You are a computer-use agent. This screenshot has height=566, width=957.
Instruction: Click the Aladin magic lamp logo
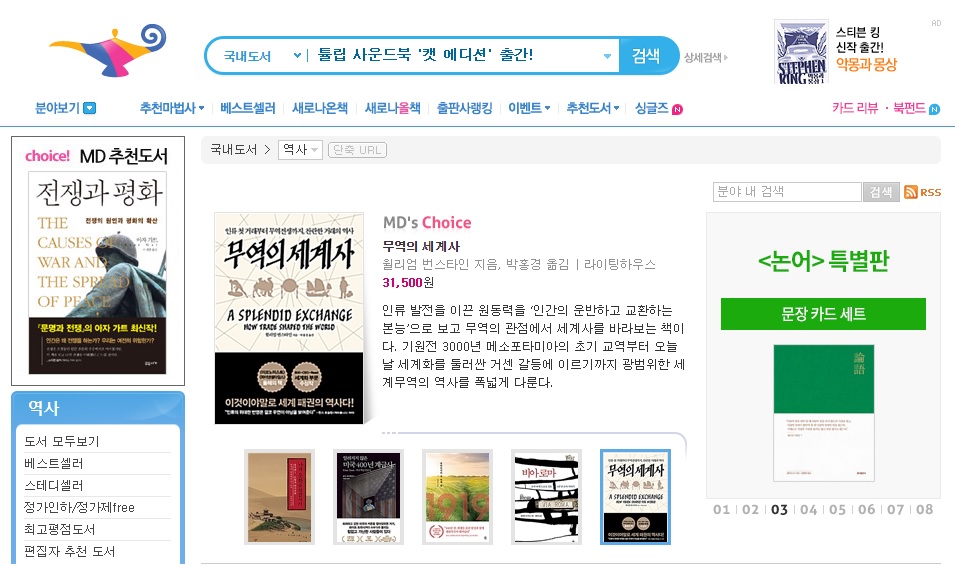(x=108, y=50)
